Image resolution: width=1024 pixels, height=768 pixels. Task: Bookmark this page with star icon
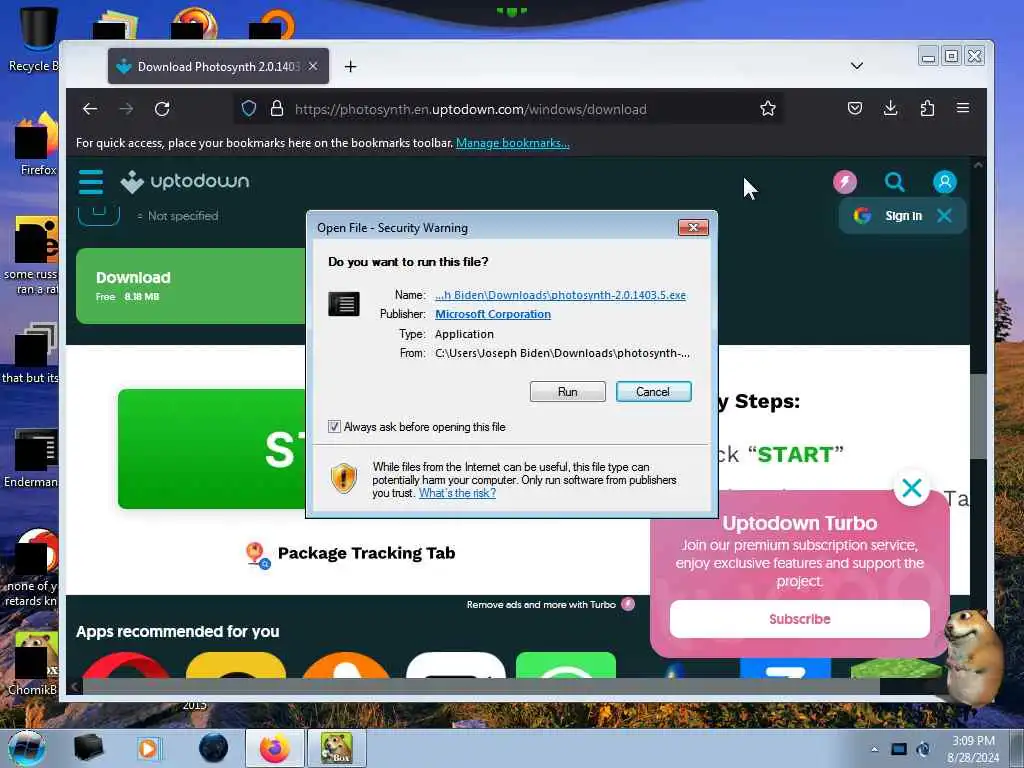(768, 108)
